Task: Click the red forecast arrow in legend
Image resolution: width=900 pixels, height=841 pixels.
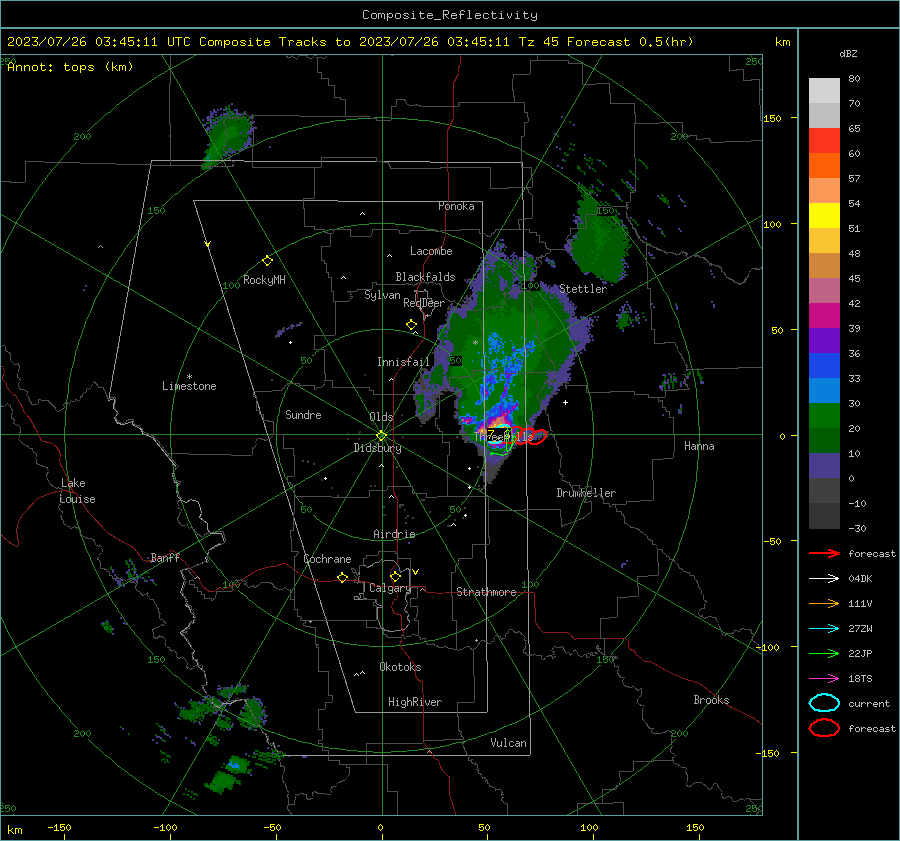Action: click(824, 553)
